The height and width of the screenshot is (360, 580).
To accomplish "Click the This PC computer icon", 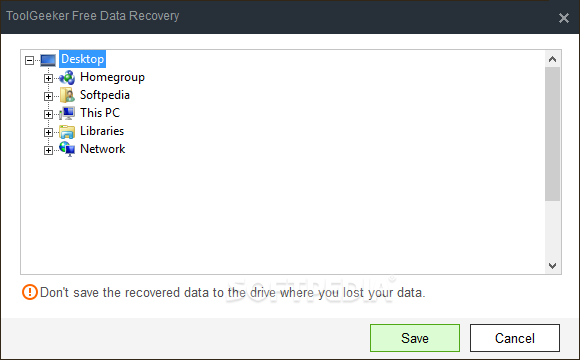I will (x=67, y=113).
